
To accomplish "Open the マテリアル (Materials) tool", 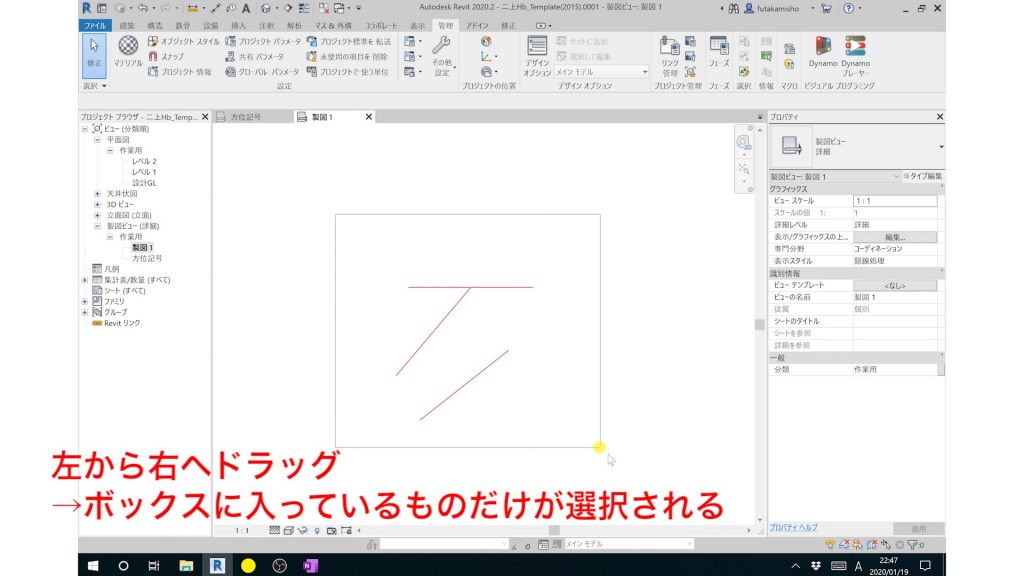I will click(129, 46).
